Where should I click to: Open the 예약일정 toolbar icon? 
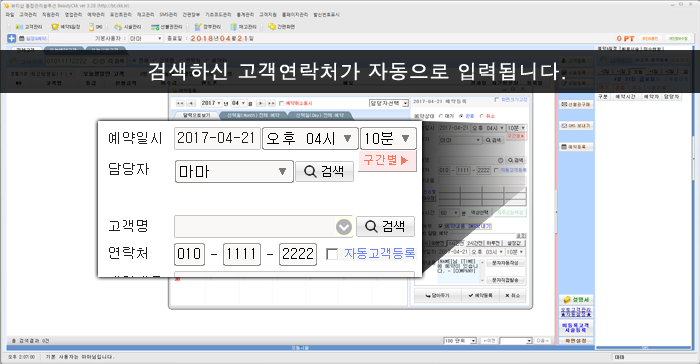[x=54, y=27]
